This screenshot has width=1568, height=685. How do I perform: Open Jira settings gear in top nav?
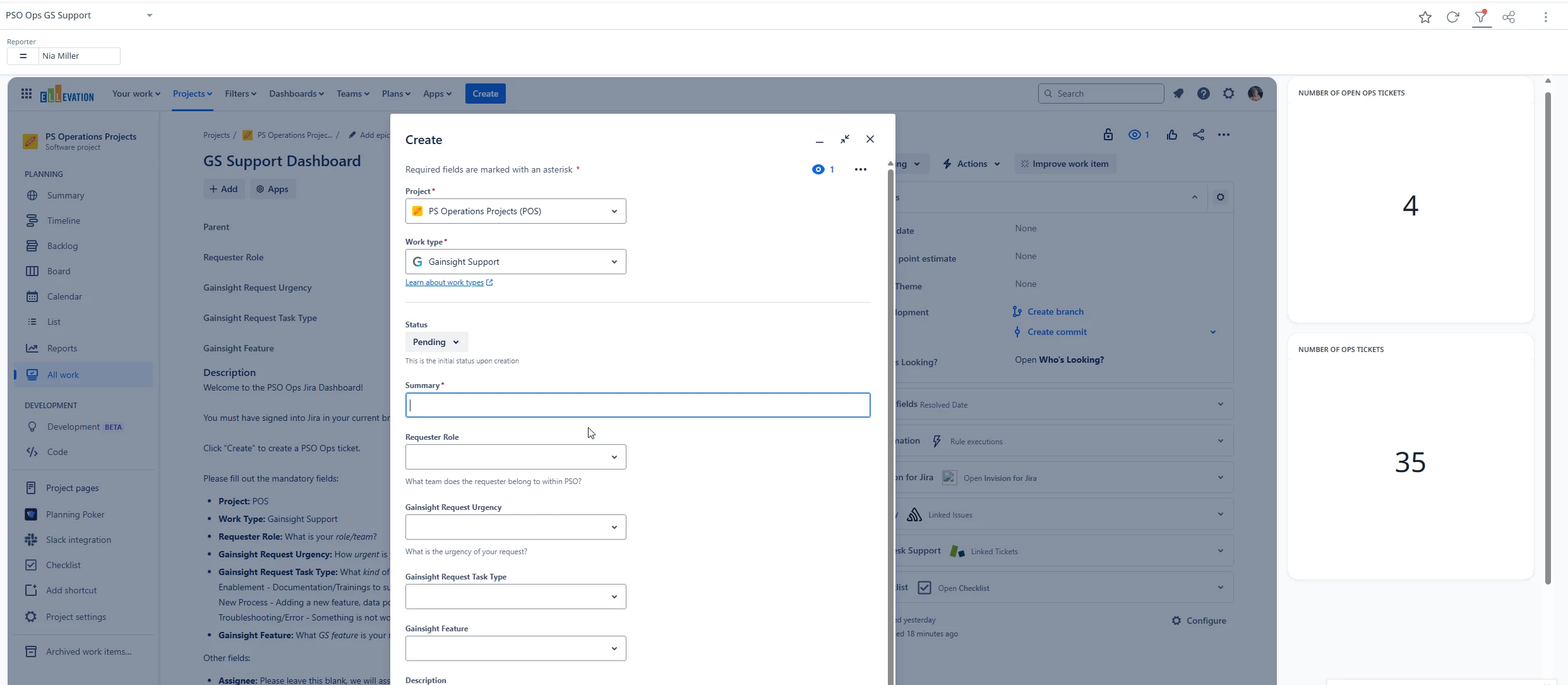point(1228,94)
